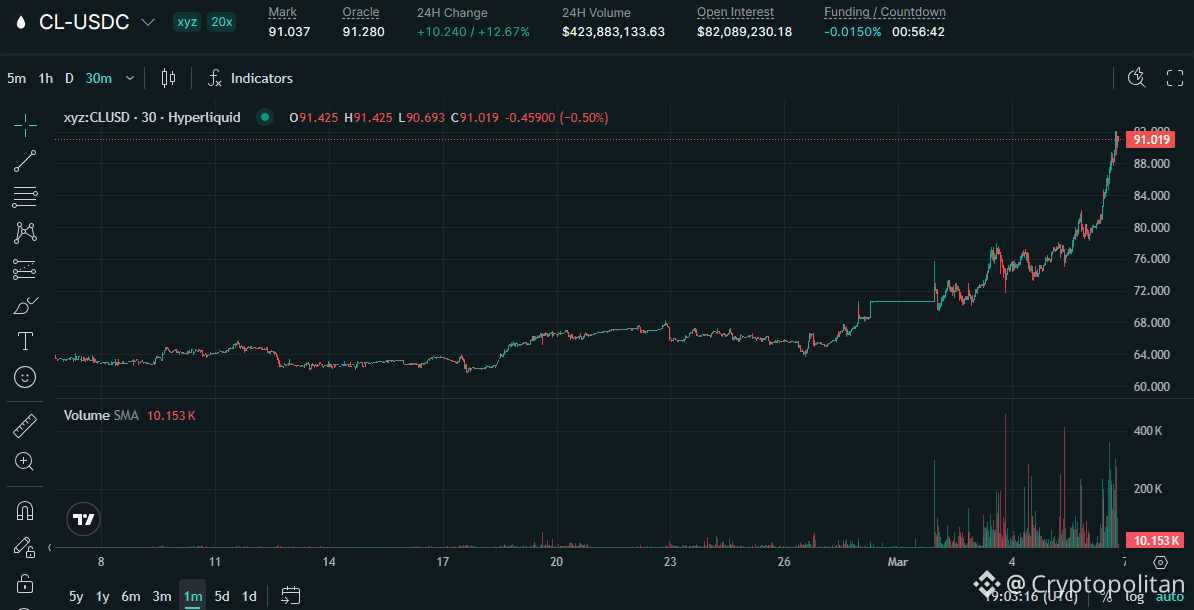Expand the timeframe chevron next to 30m

point(131,77)
